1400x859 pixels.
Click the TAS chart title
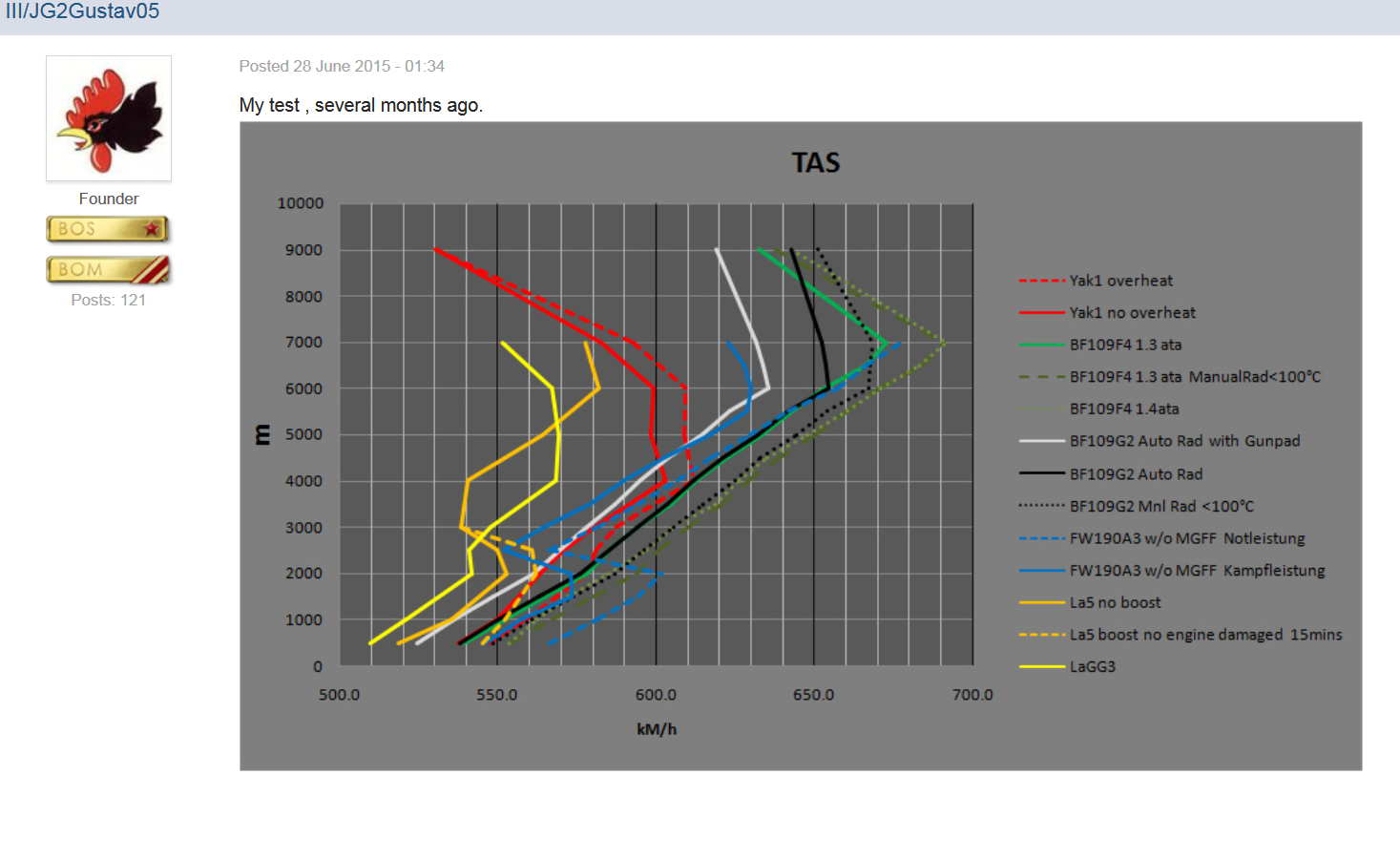pos(816,162)
